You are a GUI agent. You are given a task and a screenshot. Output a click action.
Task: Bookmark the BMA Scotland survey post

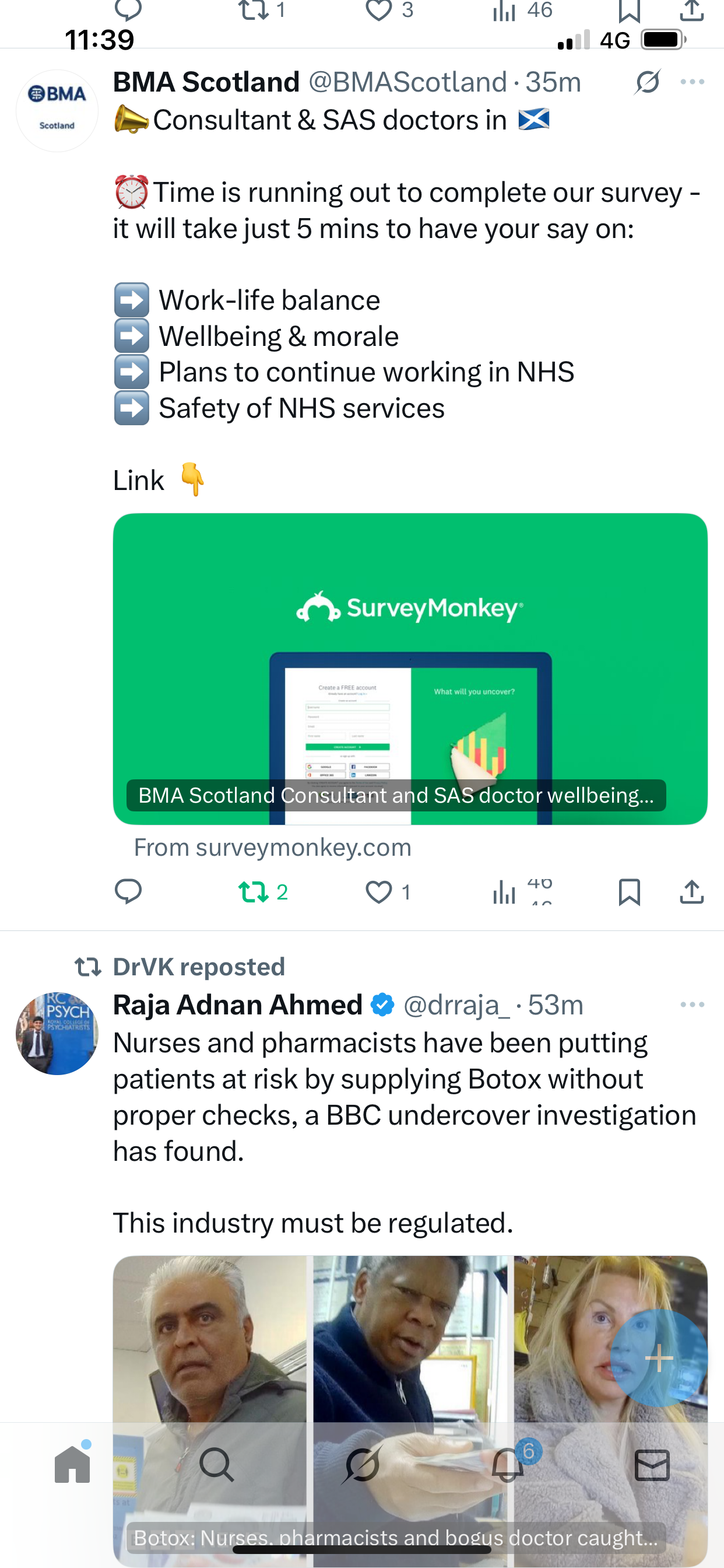pos(629,892)
